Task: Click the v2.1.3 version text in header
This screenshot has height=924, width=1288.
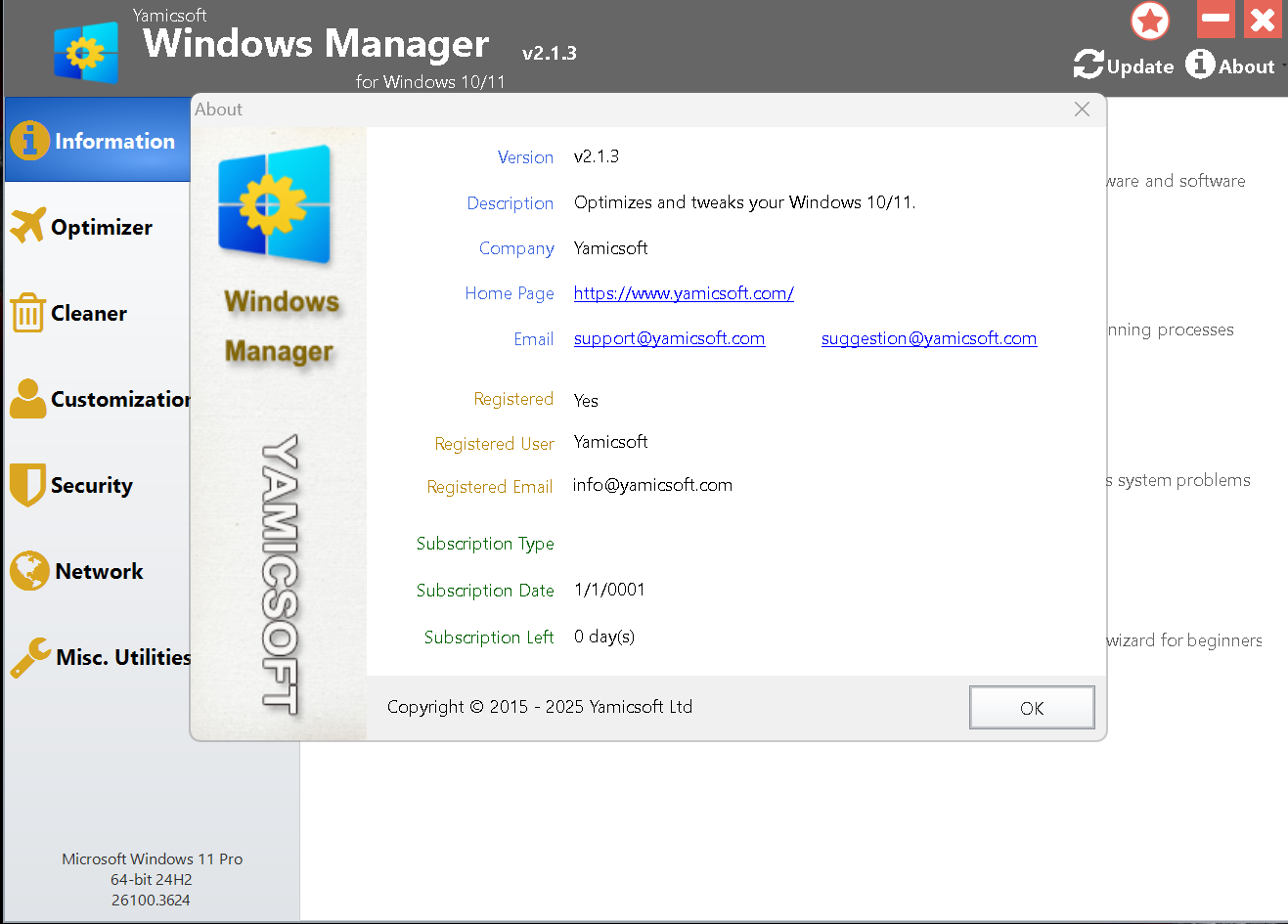Action: (x=550, y=54)
